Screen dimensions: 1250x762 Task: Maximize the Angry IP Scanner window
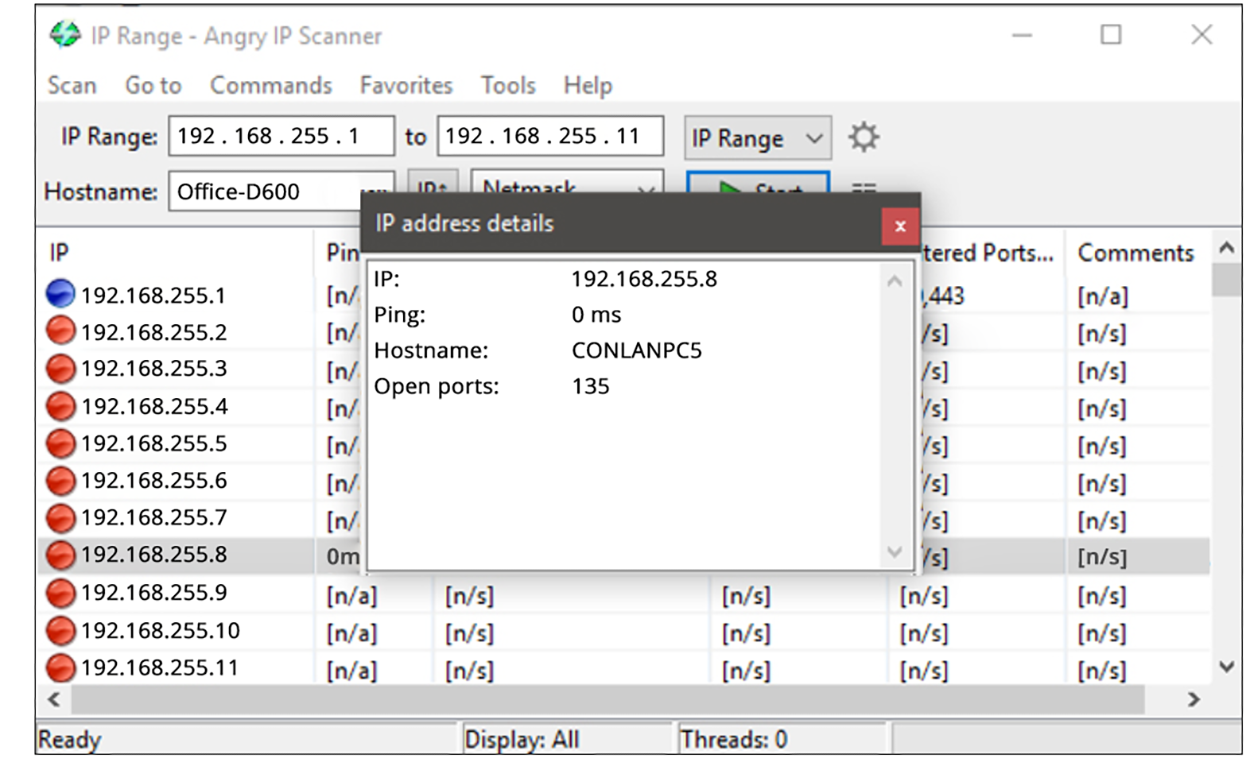pos(1111,36)
